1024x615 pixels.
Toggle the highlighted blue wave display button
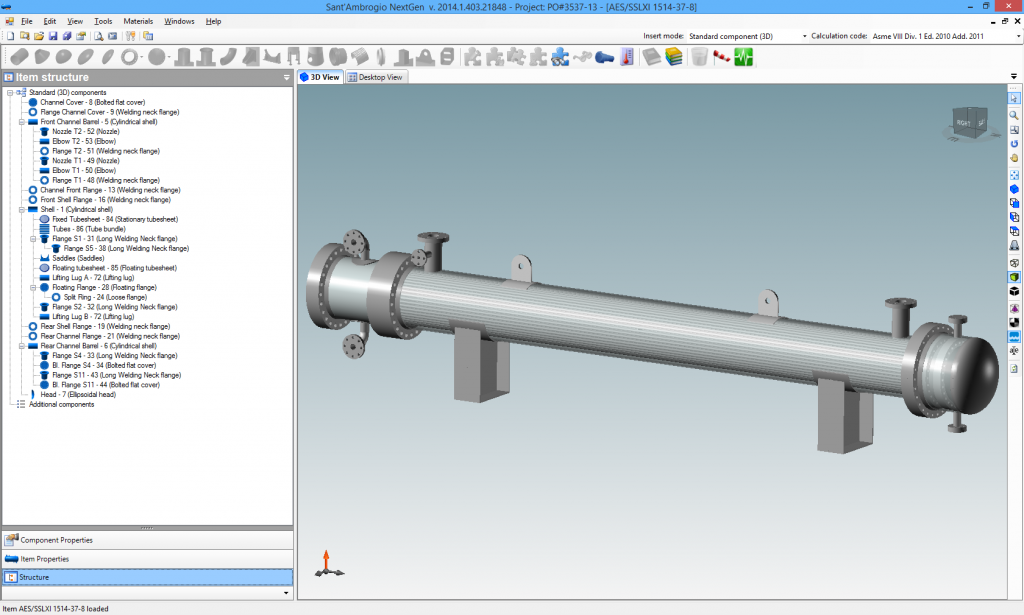pyautogui.click(x=1014, y=337)
